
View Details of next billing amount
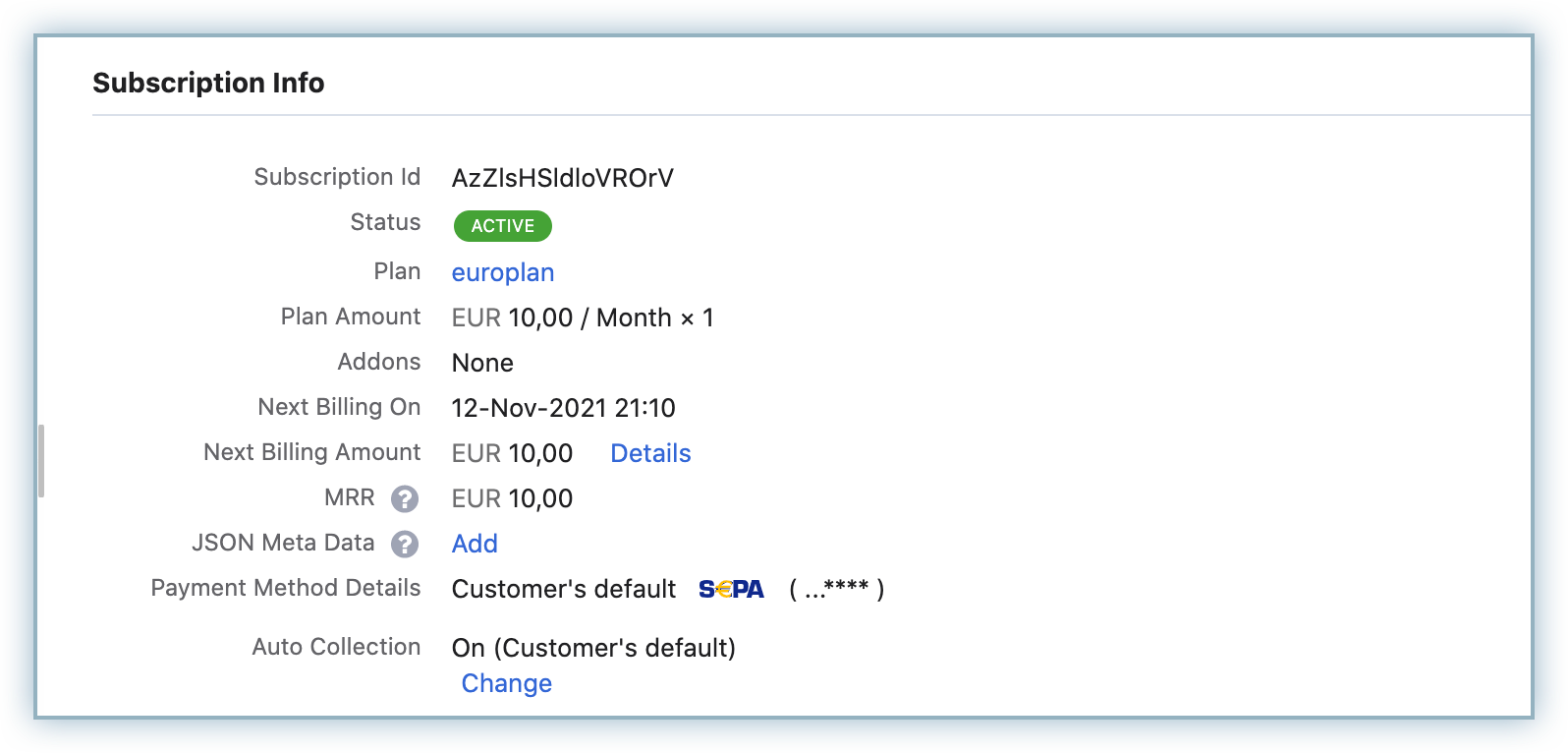[650, 453]
